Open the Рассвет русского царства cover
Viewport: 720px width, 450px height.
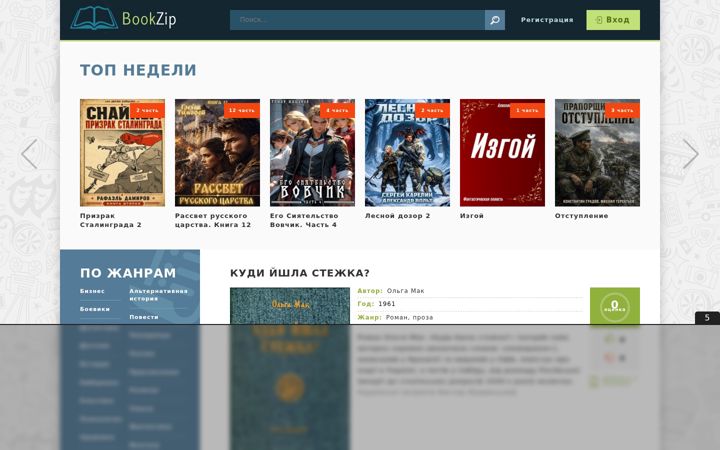point(217,152)
